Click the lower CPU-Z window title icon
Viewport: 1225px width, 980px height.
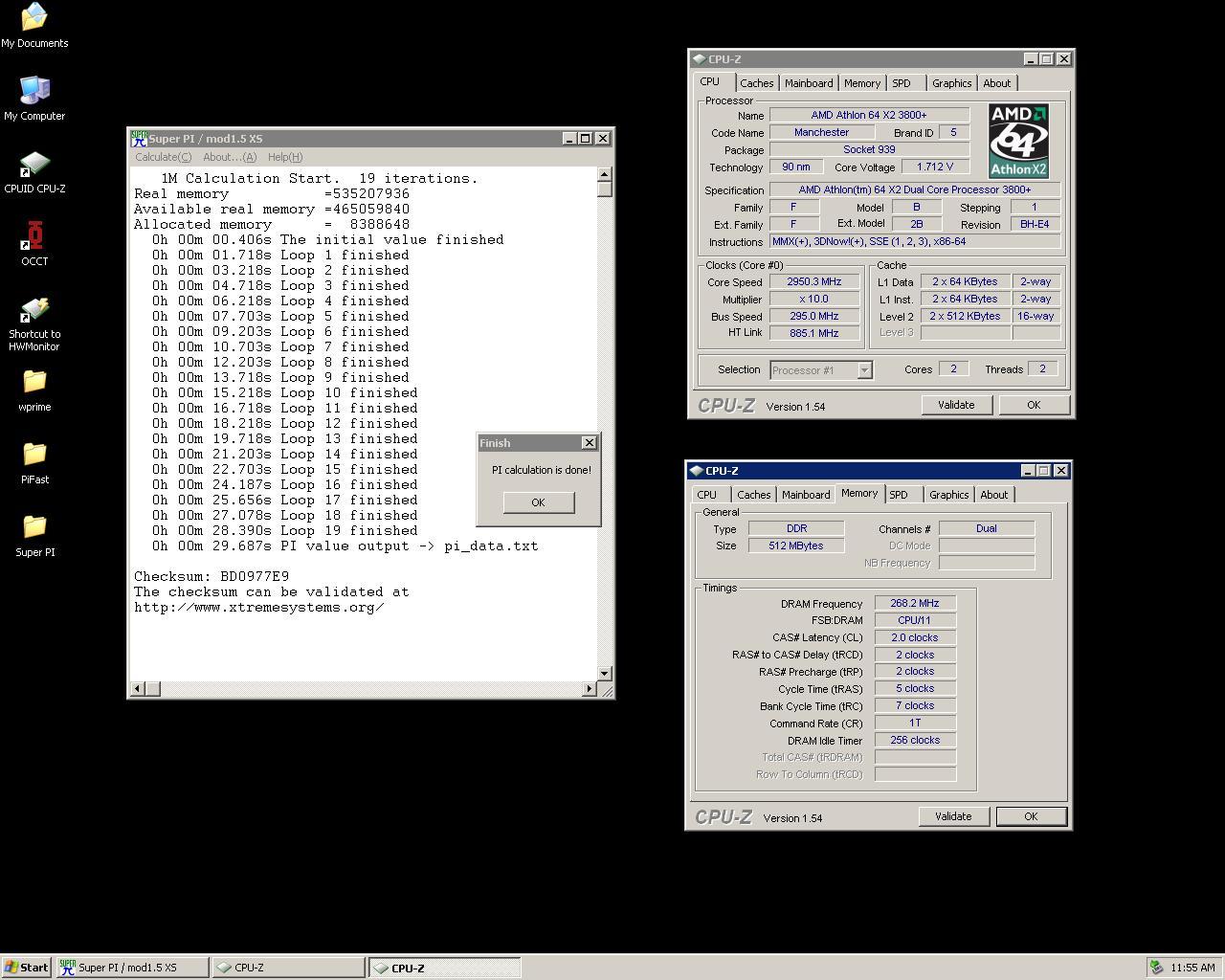pos(697,471)
